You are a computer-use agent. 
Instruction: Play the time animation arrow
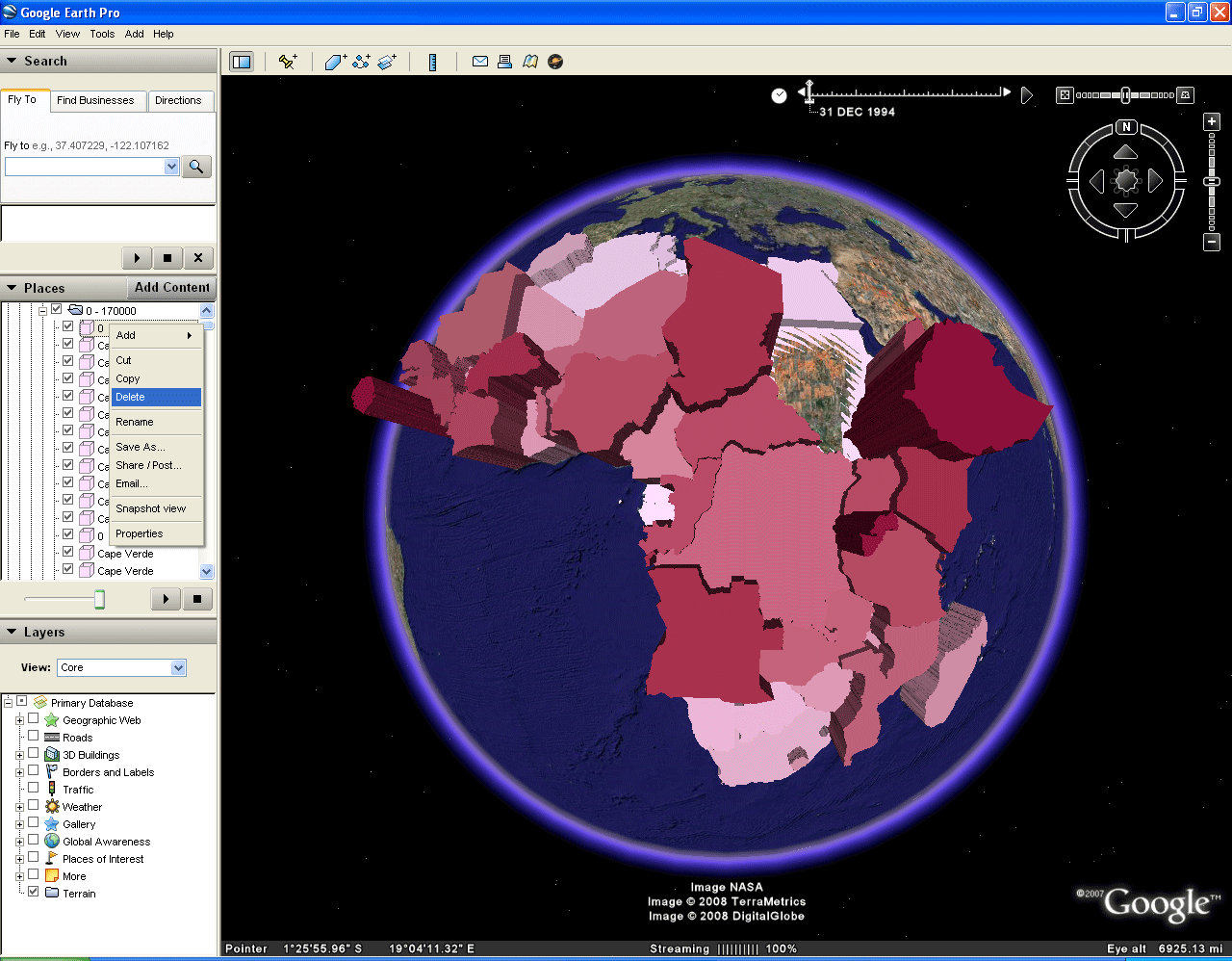(x=1026, y=95)
